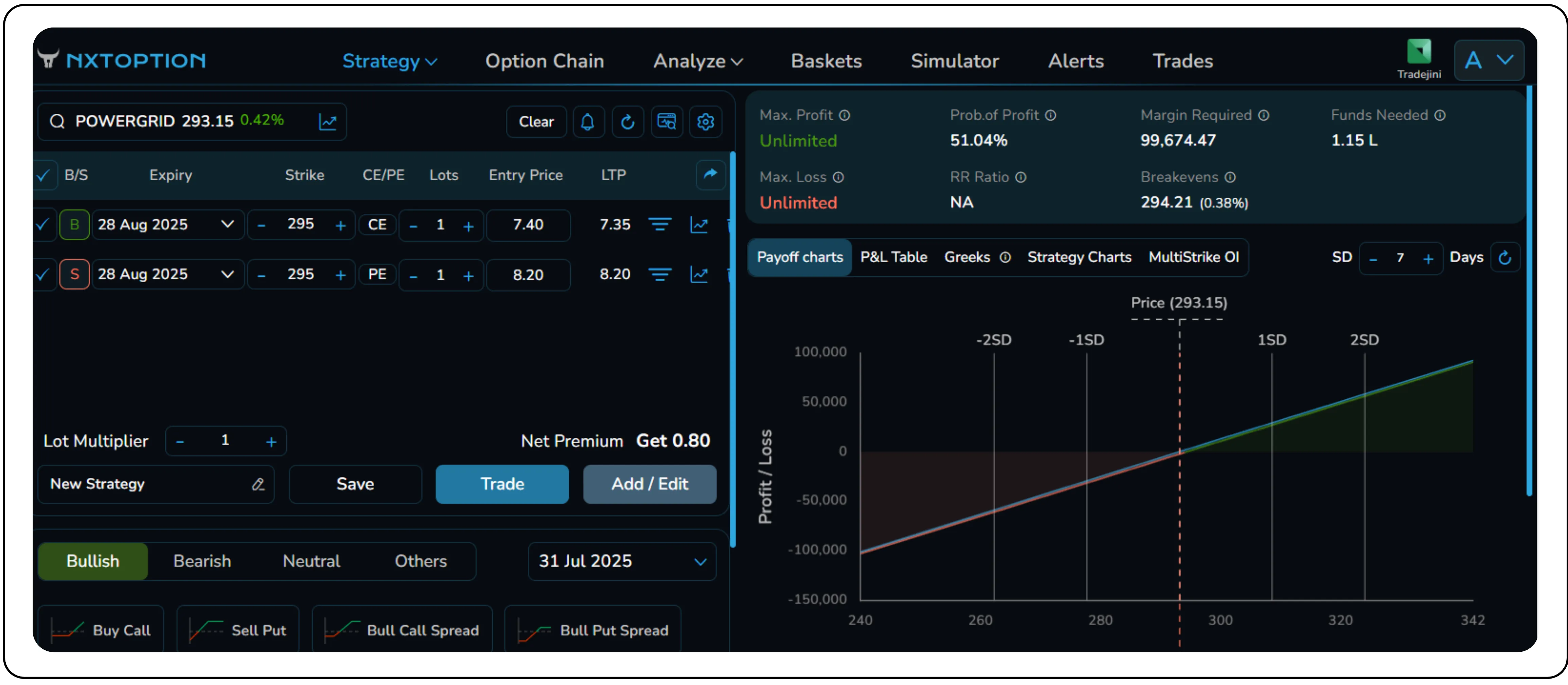Open the chart icon beside POWERGRID price
Viewport: 1568px width, 685px height.
(328, 122)
